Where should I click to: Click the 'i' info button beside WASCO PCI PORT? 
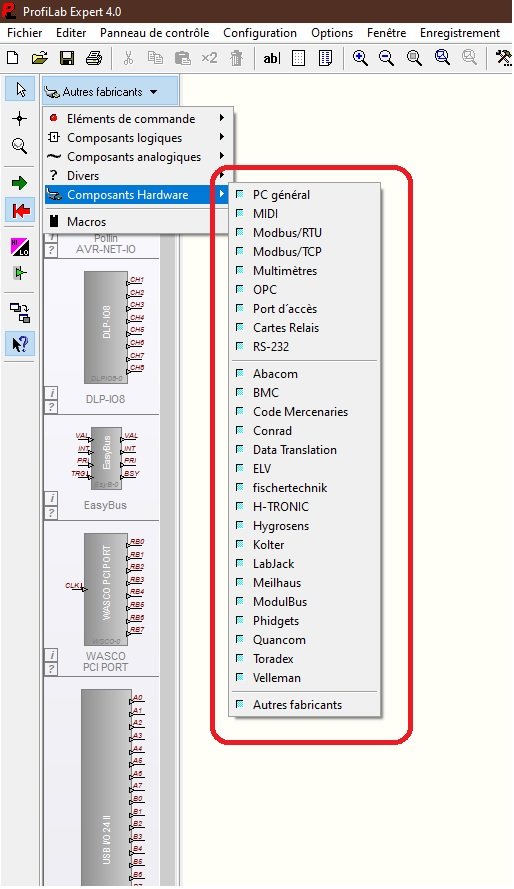[52, 655]
